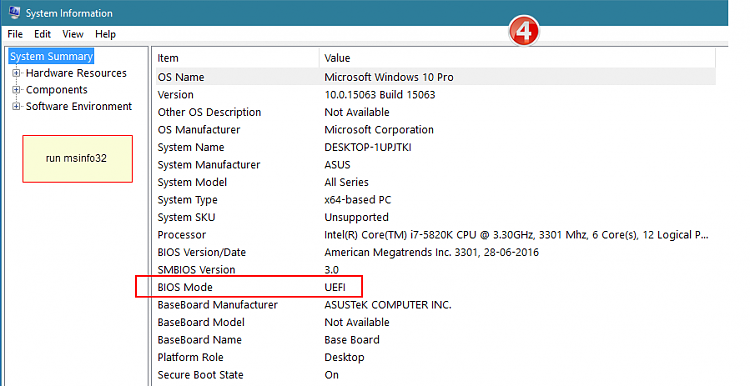Click the UEFI value
750x386 pixels.
point(335,287)
